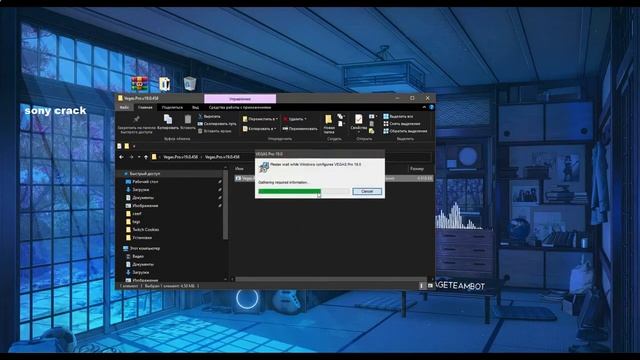This screenshot has height=360, width=640.
Task: Click the Вставить paste icon in the ribbon
Action: pos(187,119)
